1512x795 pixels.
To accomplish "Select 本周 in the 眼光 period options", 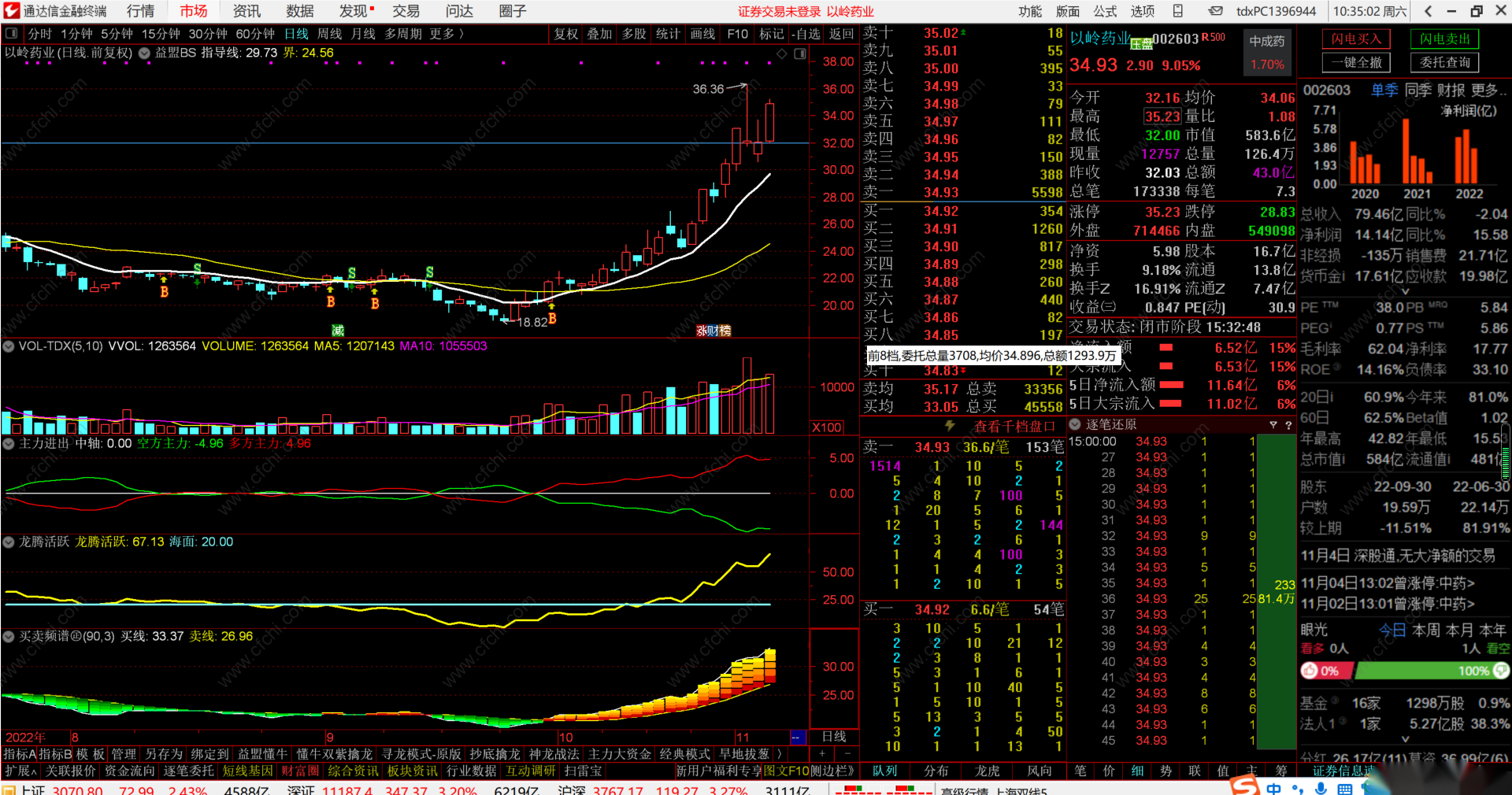I will tap(1426, 630).
